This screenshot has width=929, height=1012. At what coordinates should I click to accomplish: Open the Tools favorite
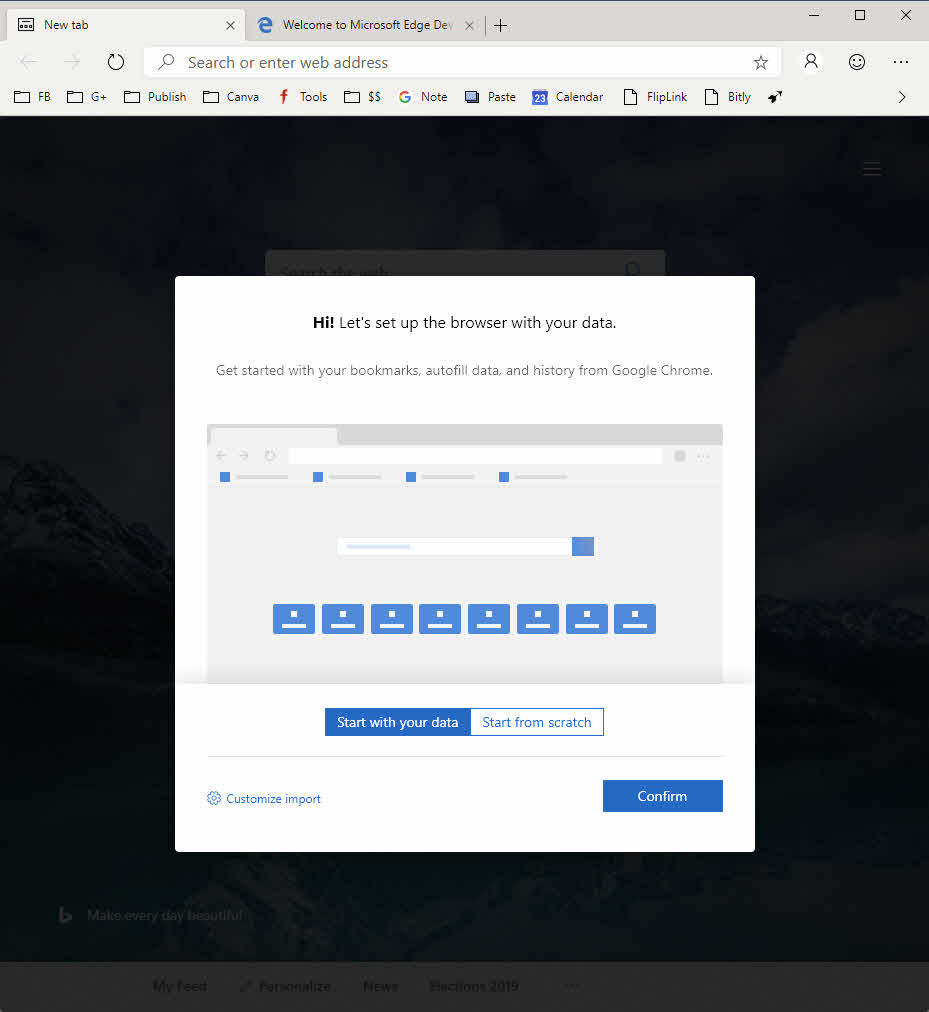pyautogui.click(x=303, y=97)
